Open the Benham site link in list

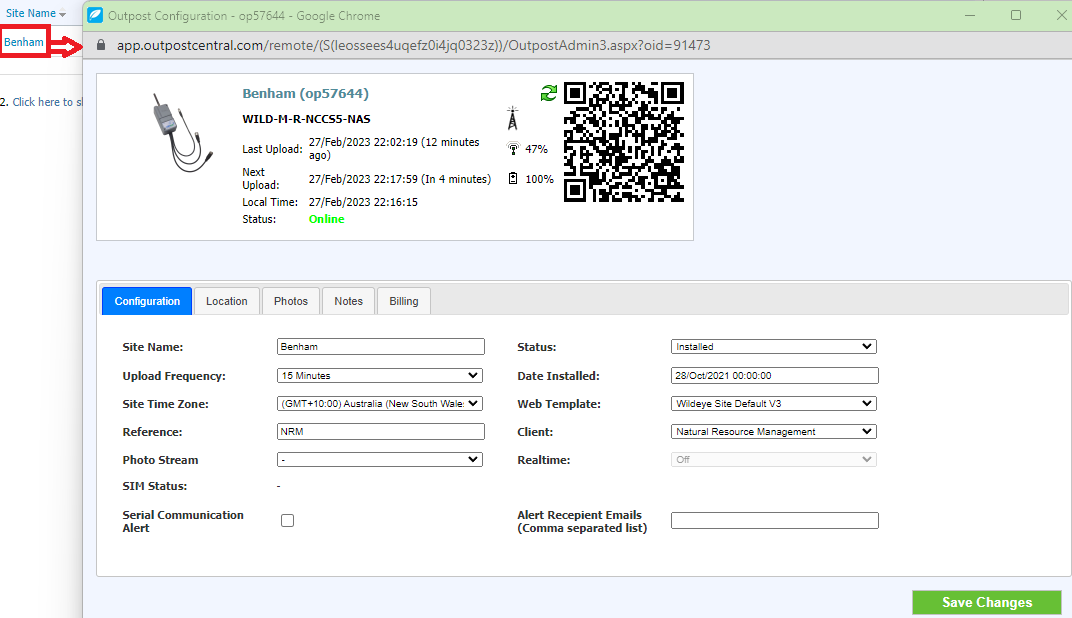click(x=24, y=42)
